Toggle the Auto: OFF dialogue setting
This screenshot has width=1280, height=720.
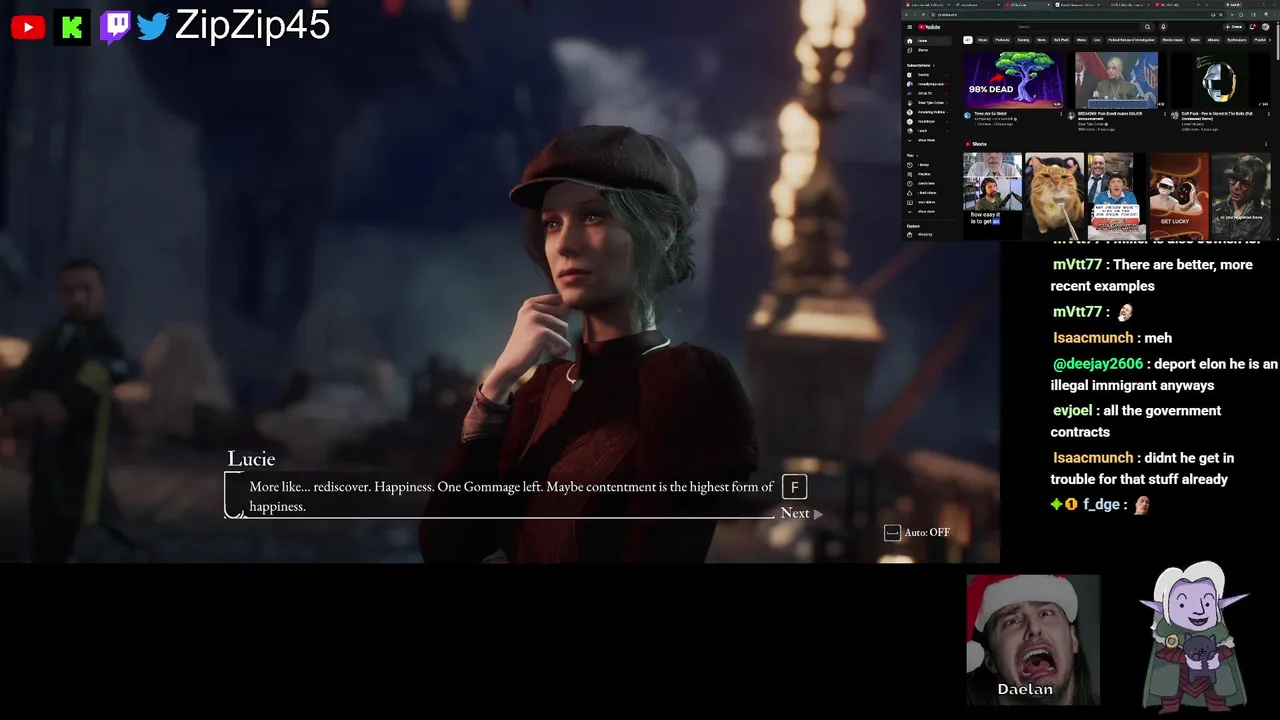(917, 532)
